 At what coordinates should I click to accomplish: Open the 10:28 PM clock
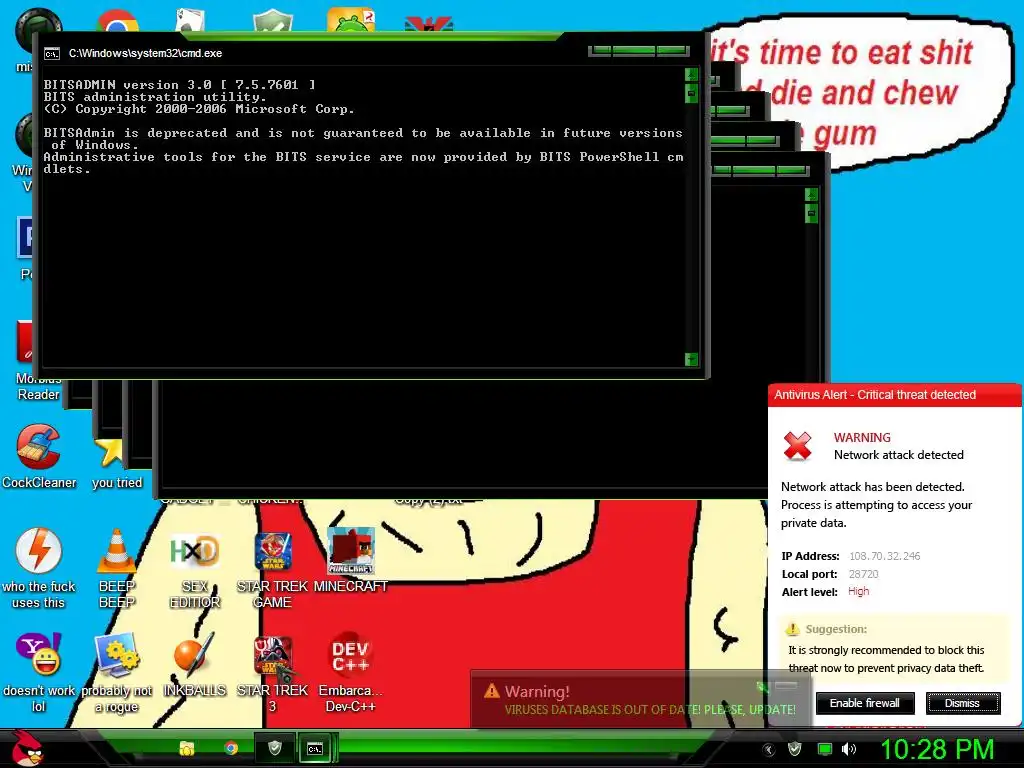point(938,749)
